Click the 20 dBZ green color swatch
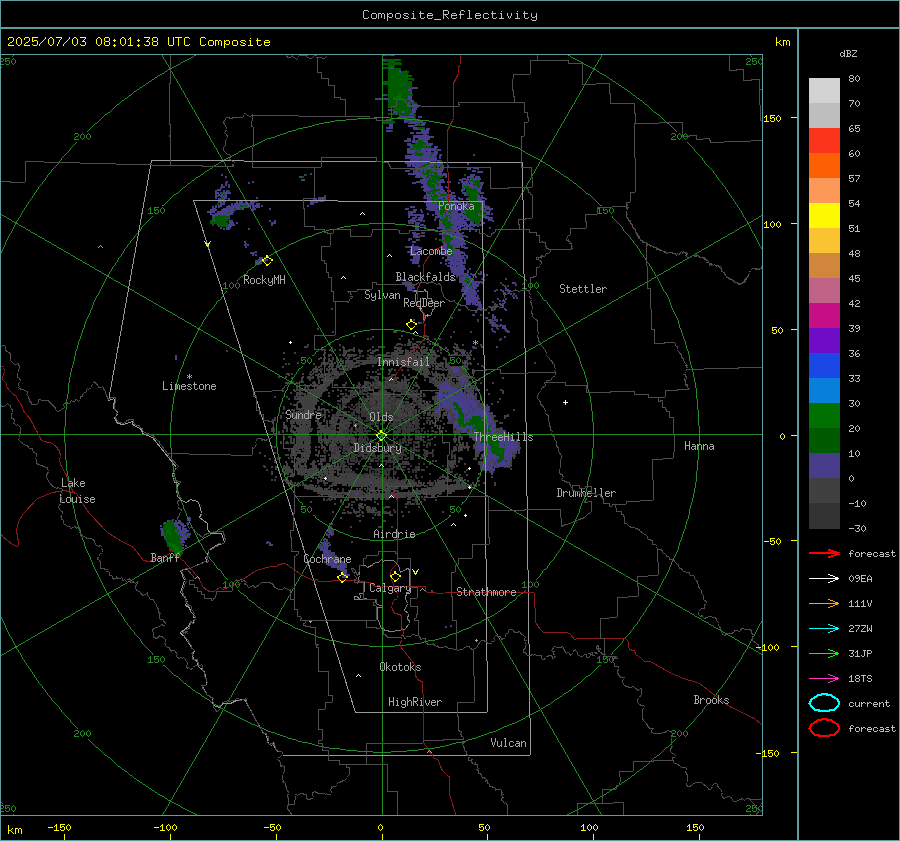Viewport: 900px width, 841px height. 824,416
